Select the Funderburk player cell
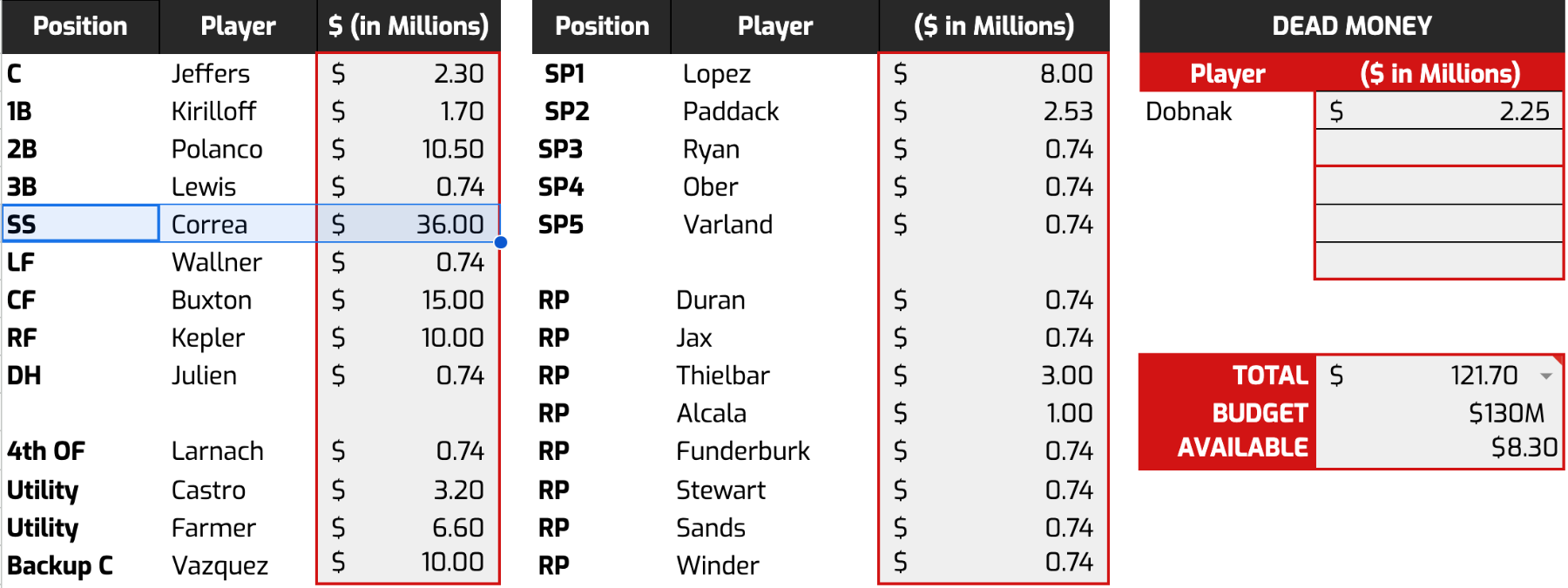 pyautogui.click(x=774, y=451)
